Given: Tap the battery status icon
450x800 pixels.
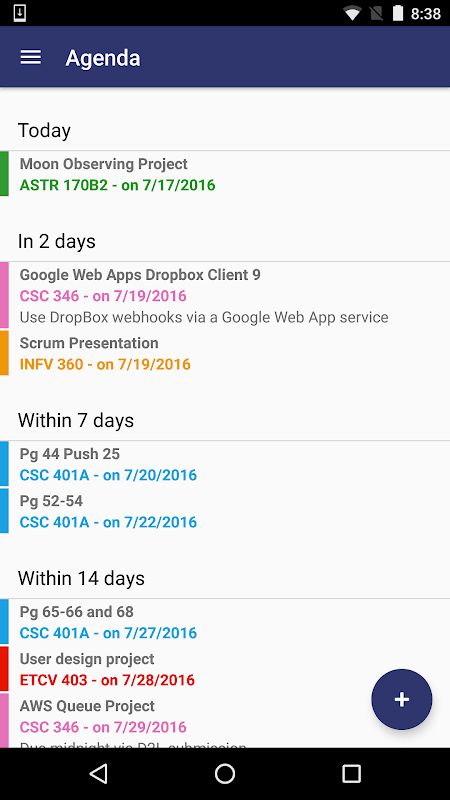Looking at the screenshot, I should tap(398, 13).
